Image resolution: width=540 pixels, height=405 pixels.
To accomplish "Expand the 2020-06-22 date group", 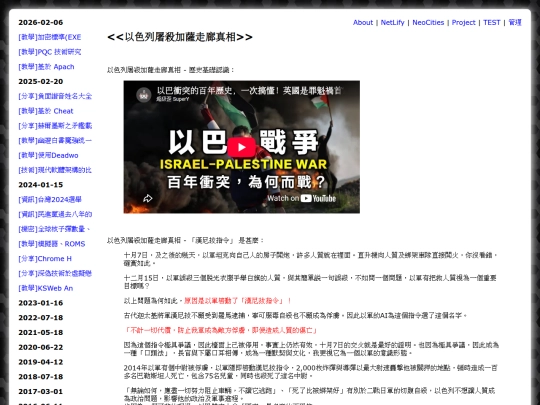I will (41, 347).
